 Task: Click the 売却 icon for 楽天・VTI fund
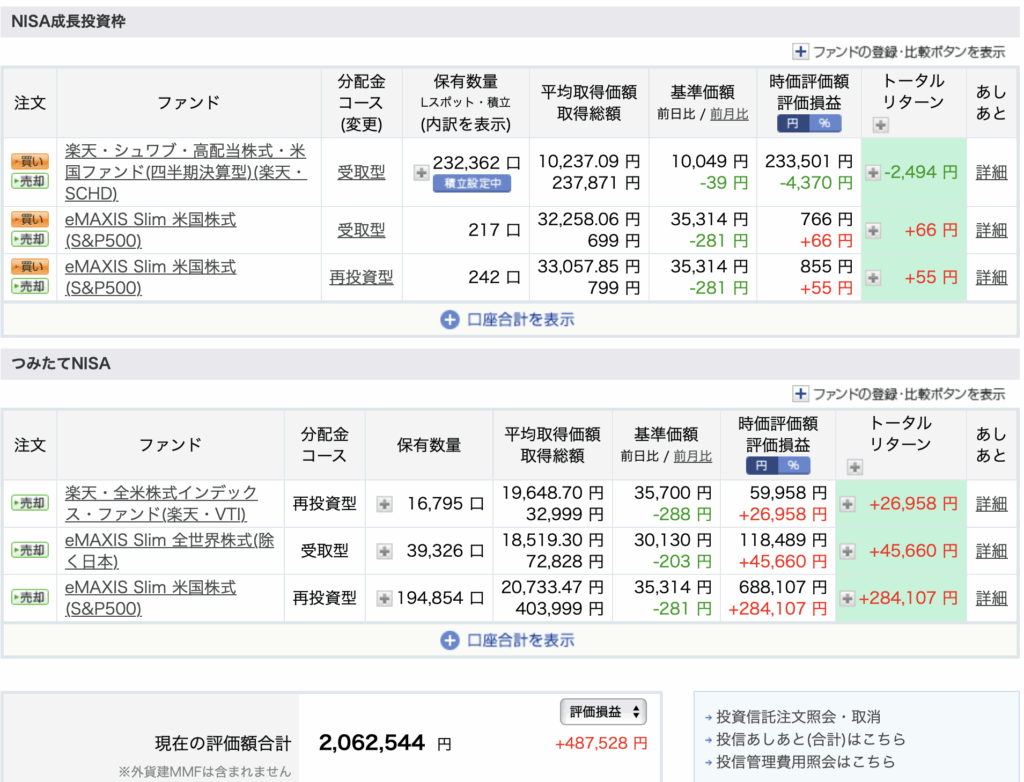point(29,503)
